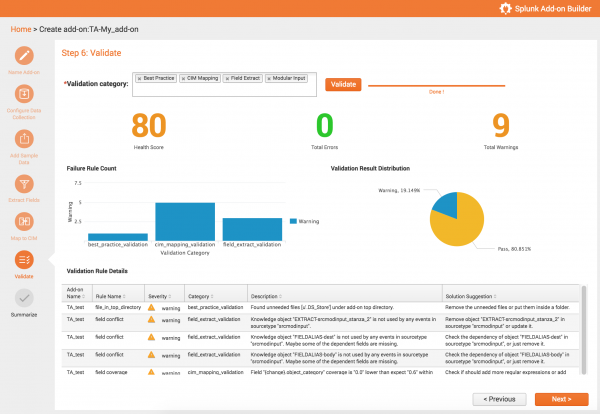Click the best_practice_validation category cell
The image size is (600, 414).
[x=215, y=307]
